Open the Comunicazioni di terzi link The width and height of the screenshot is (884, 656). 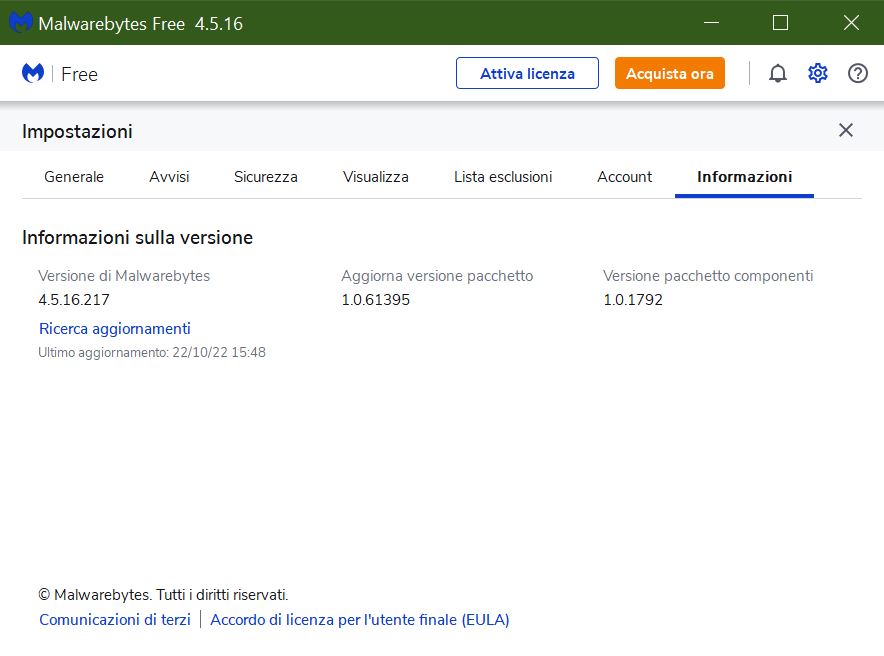tap(115, 619)
